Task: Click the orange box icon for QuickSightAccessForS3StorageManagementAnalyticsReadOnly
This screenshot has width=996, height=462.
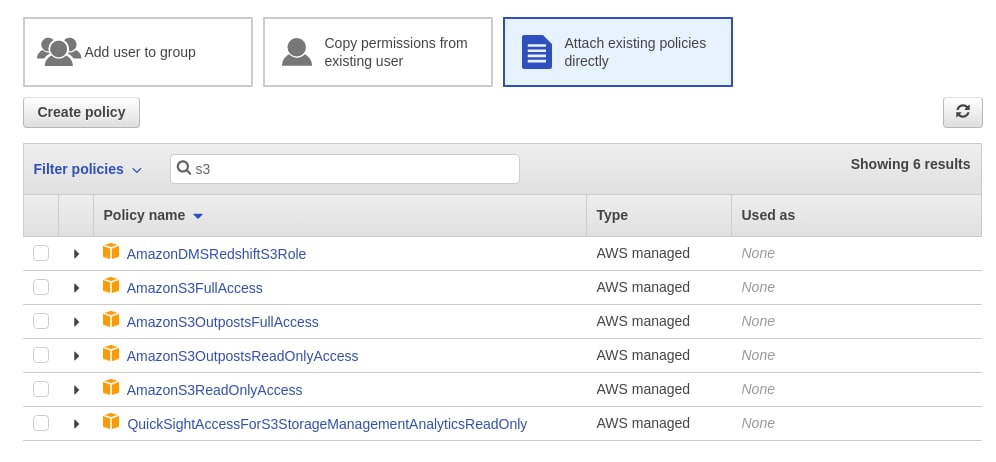Action: click(111, 422)
